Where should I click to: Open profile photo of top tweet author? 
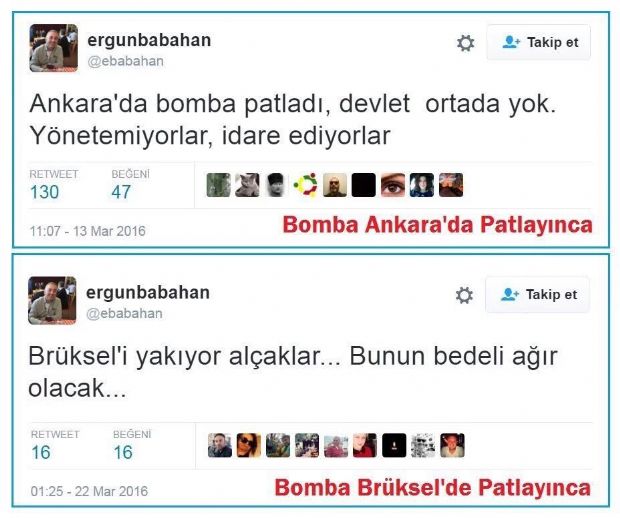click(x=53, y=48)
